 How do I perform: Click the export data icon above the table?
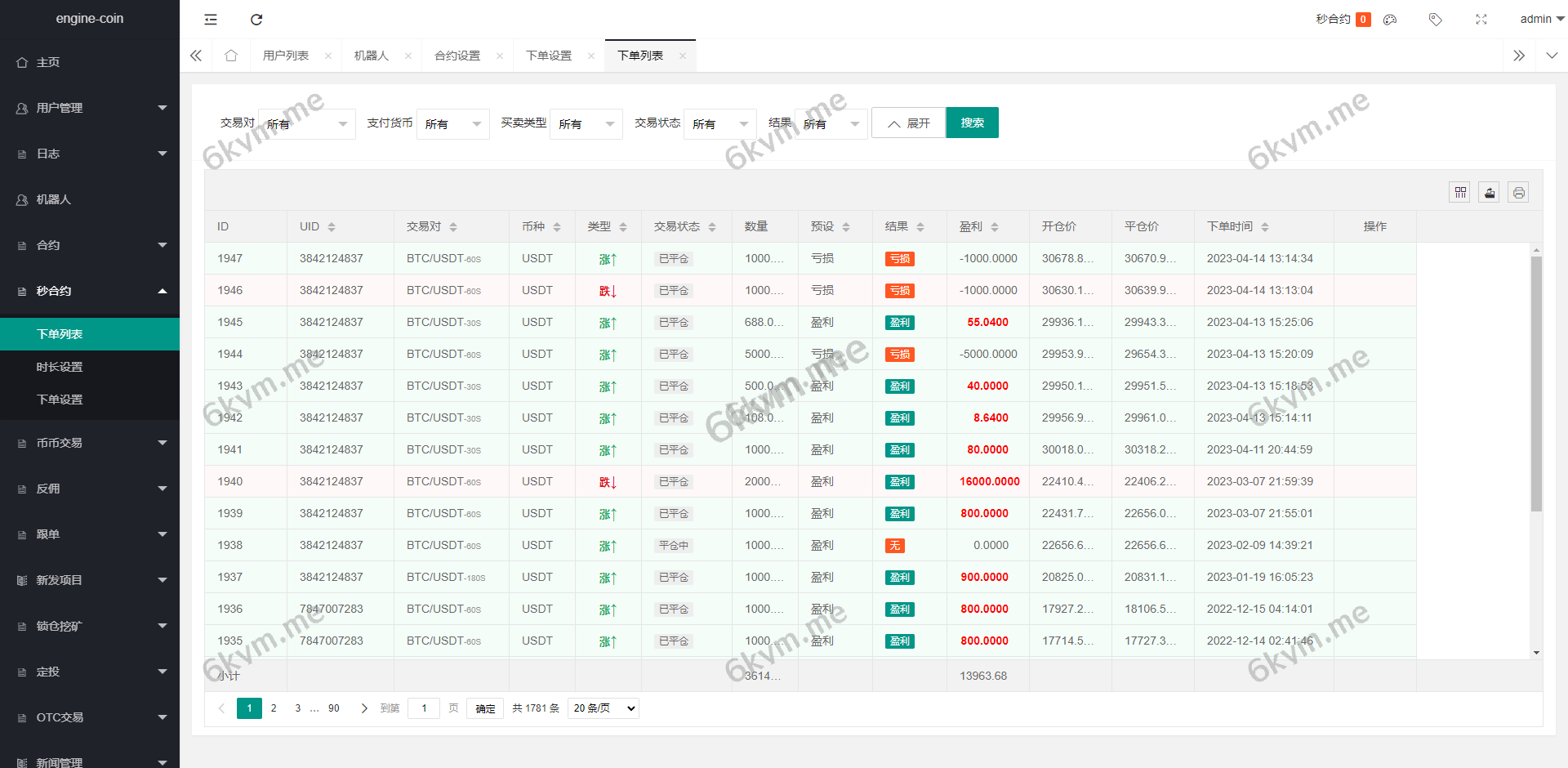pos(1489,192)
